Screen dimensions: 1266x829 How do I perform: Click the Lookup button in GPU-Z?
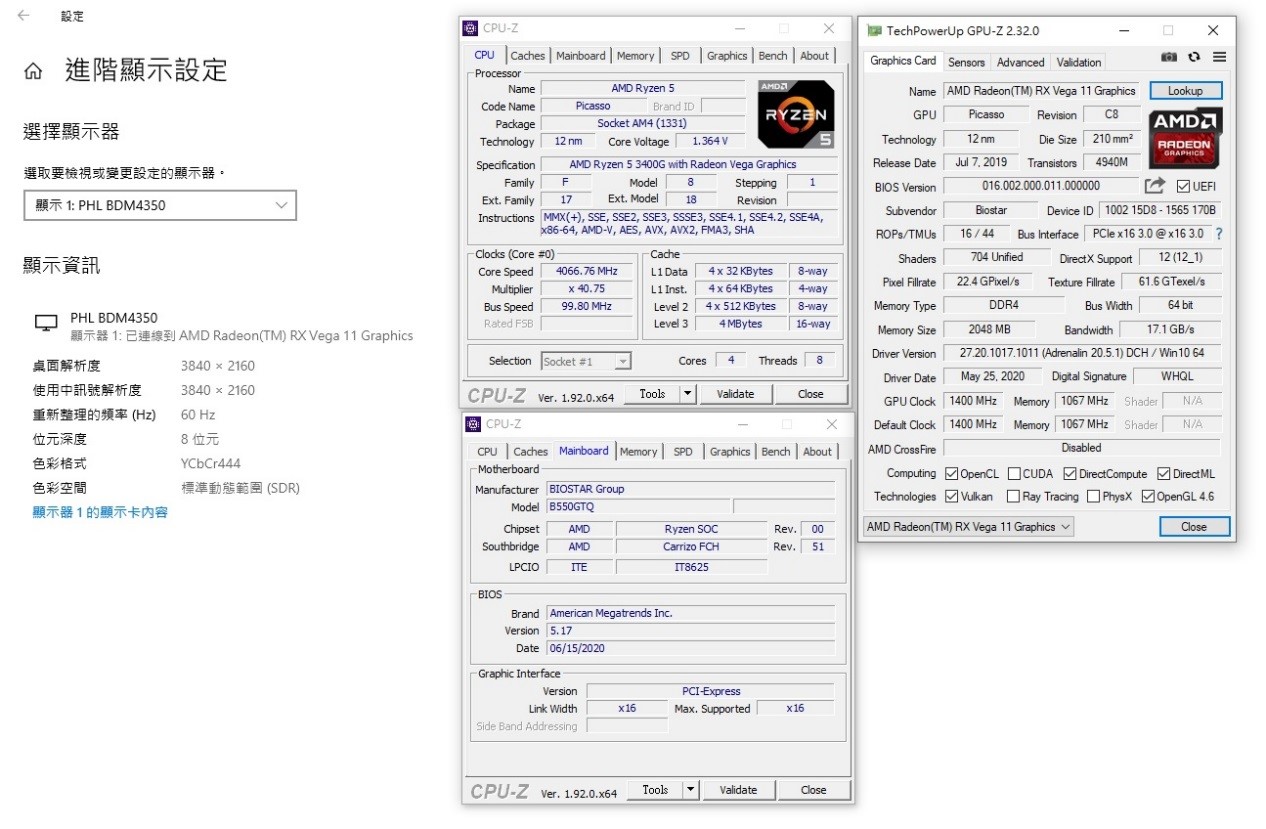1185,91
